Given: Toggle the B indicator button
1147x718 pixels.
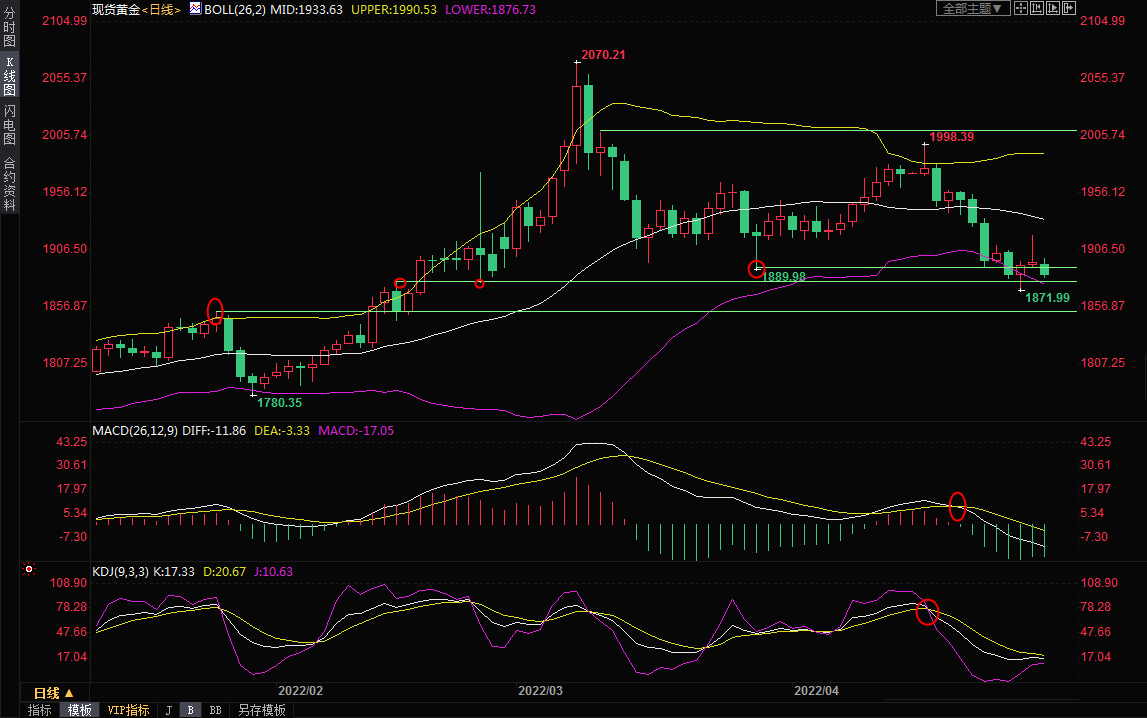Looking at the screenshot, I should [189, 710].
